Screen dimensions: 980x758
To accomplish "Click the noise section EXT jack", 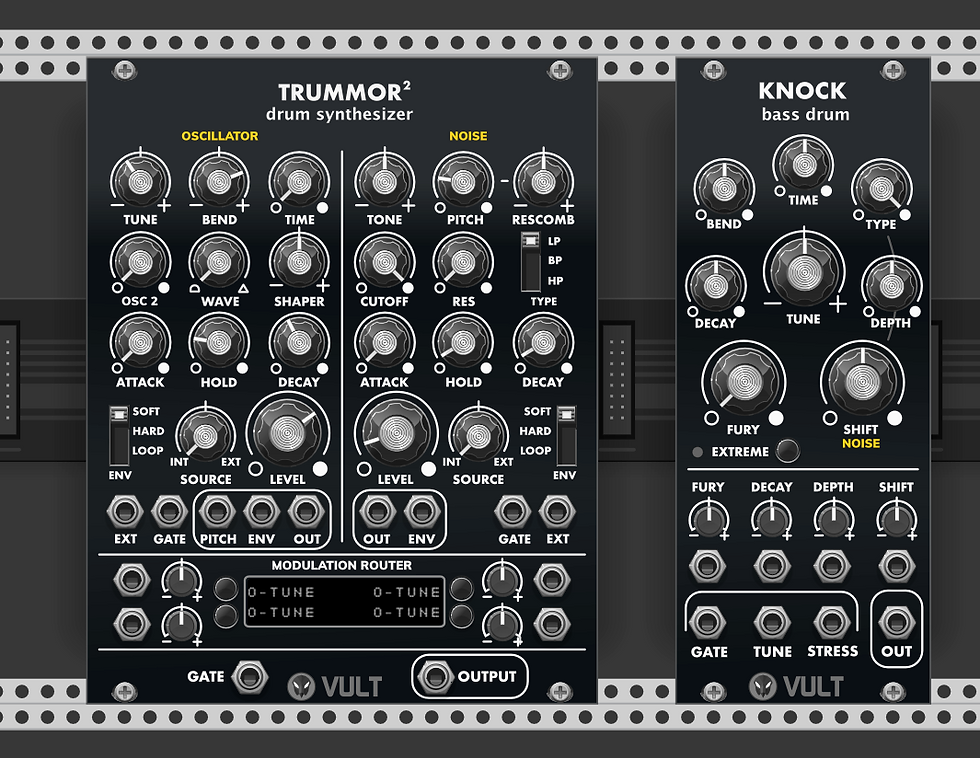I will point(557,512).
